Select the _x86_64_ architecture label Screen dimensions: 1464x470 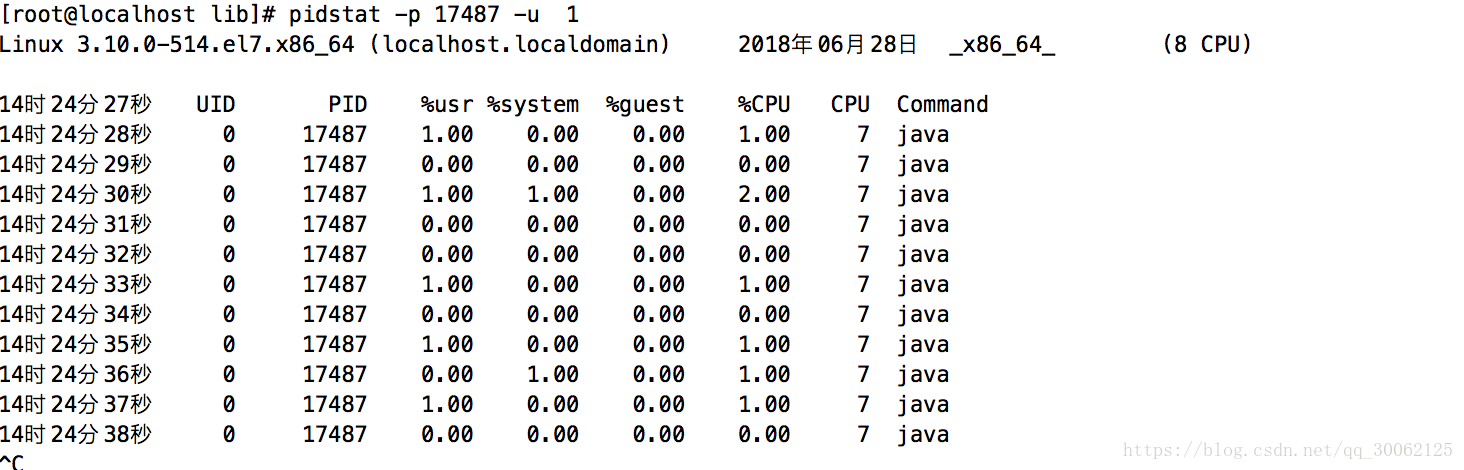1003,45
